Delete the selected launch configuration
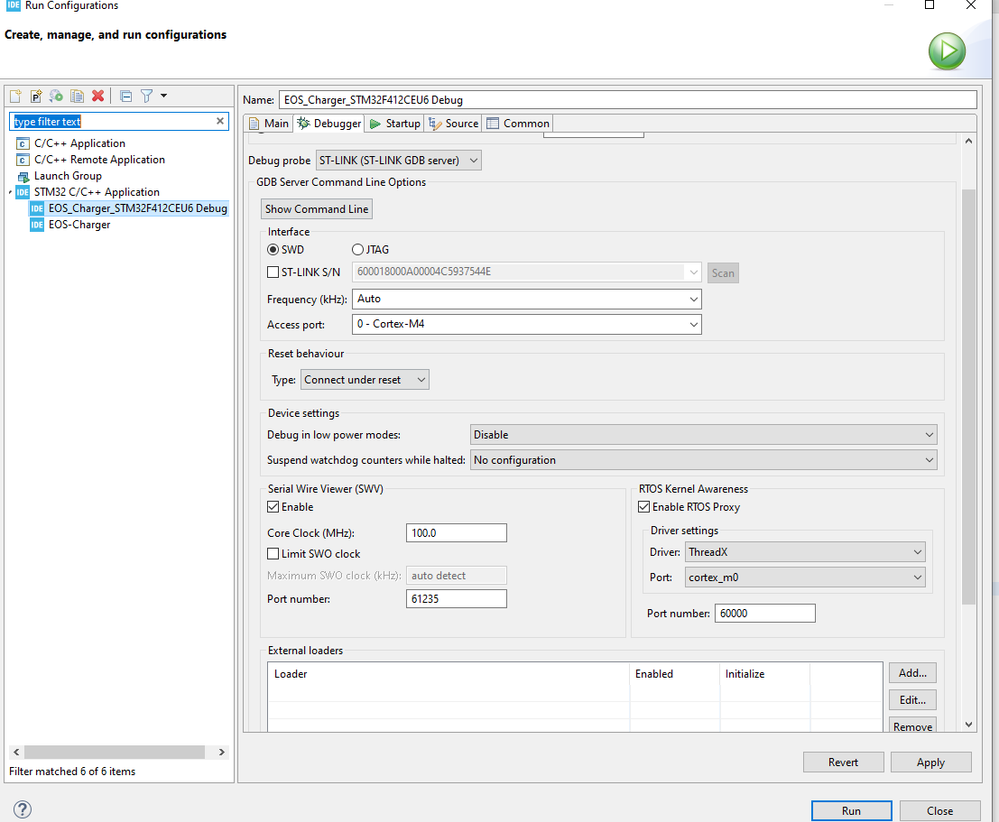This screenshot has width=999, height=822. pyautogui.click(x=98, y=96)
